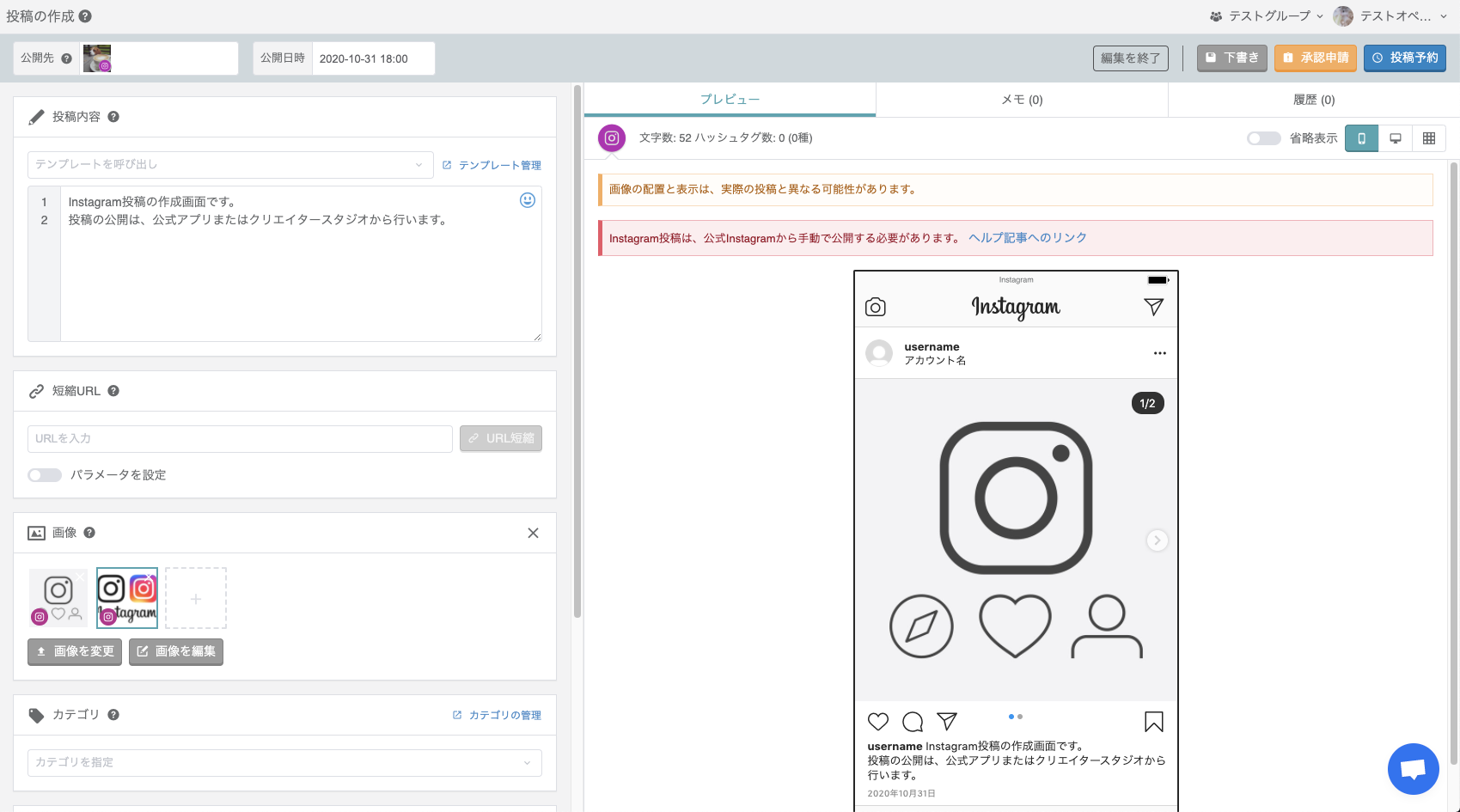Click share arrow icon under preview image

tap(947, 721)
